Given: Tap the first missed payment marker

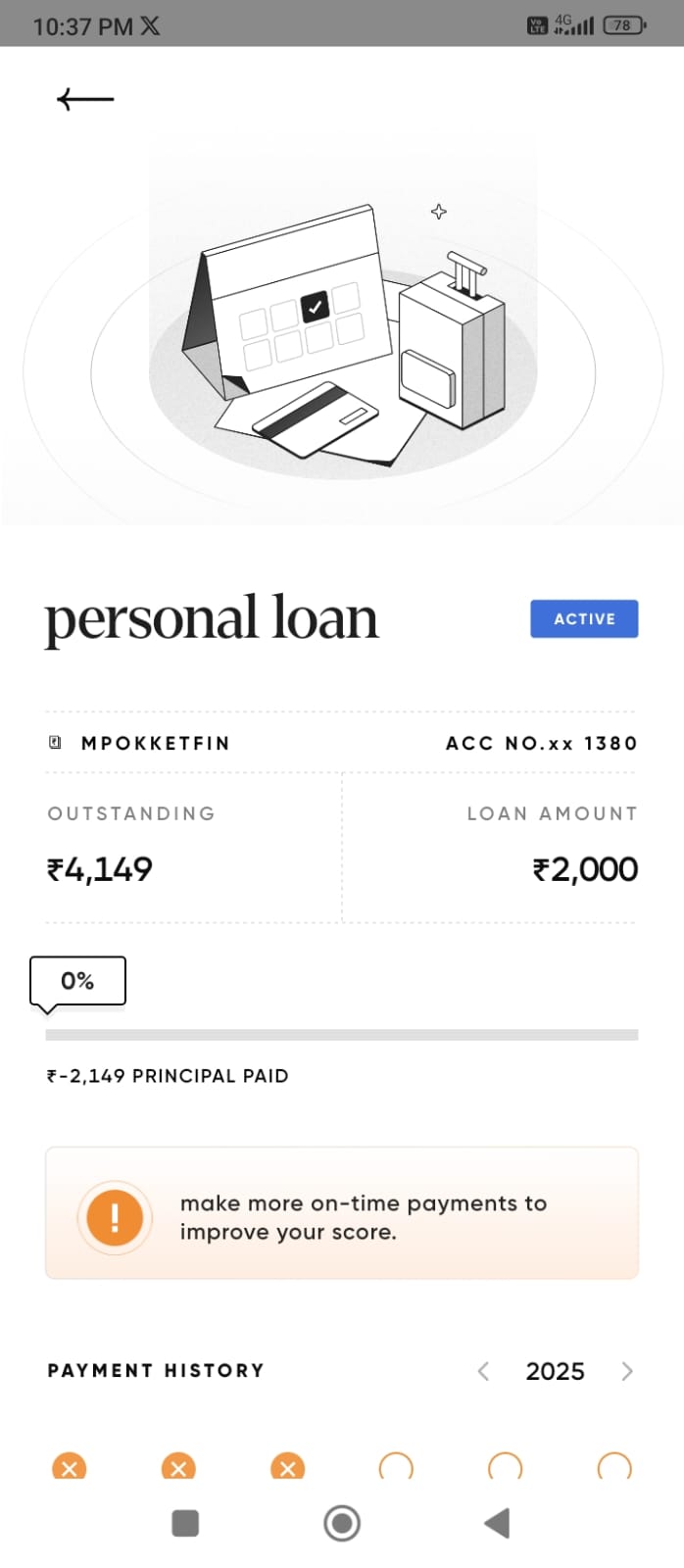Looking at the screenshot, I should (69, 1467).
